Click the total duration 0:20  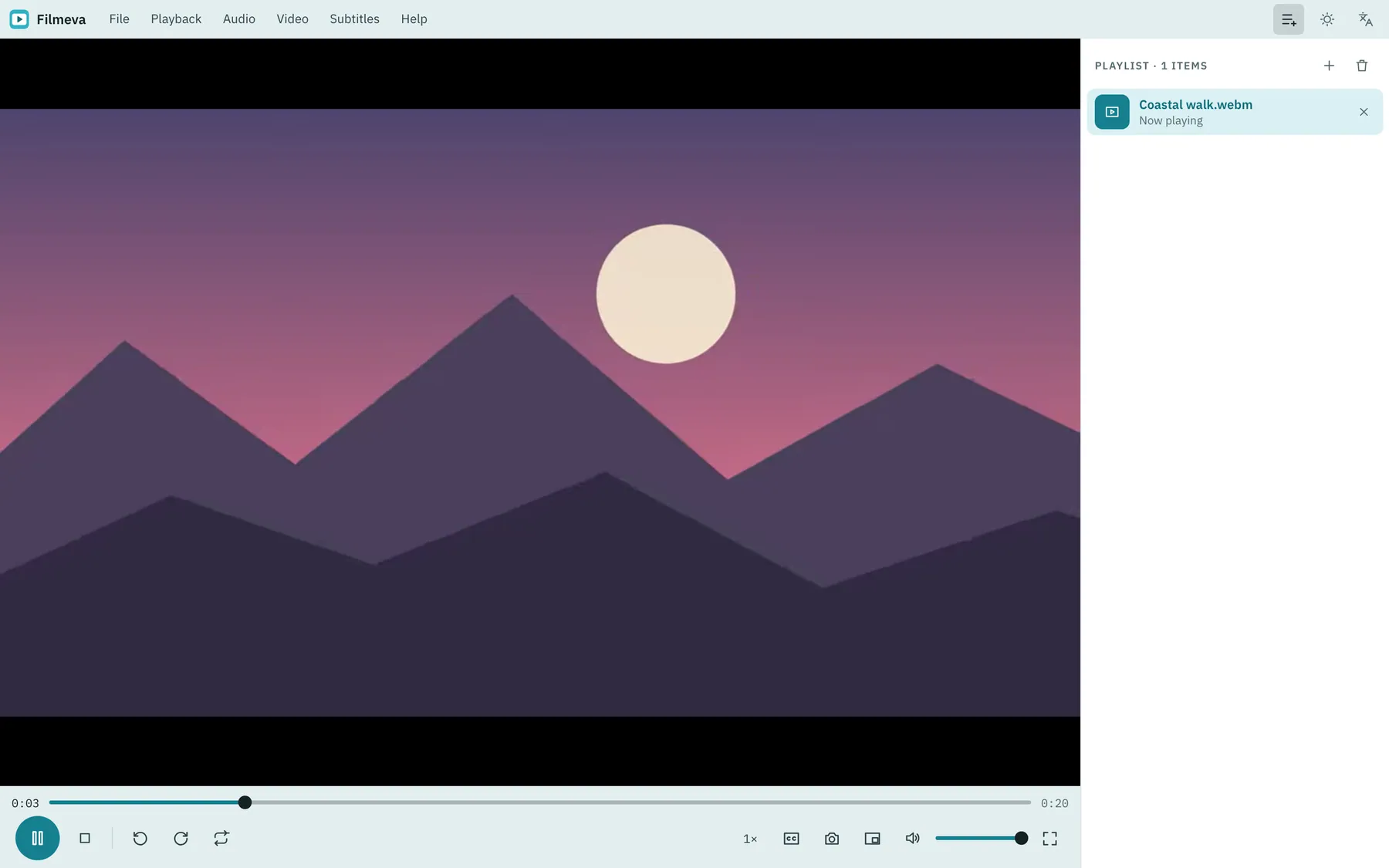[x=1054, y=803]
